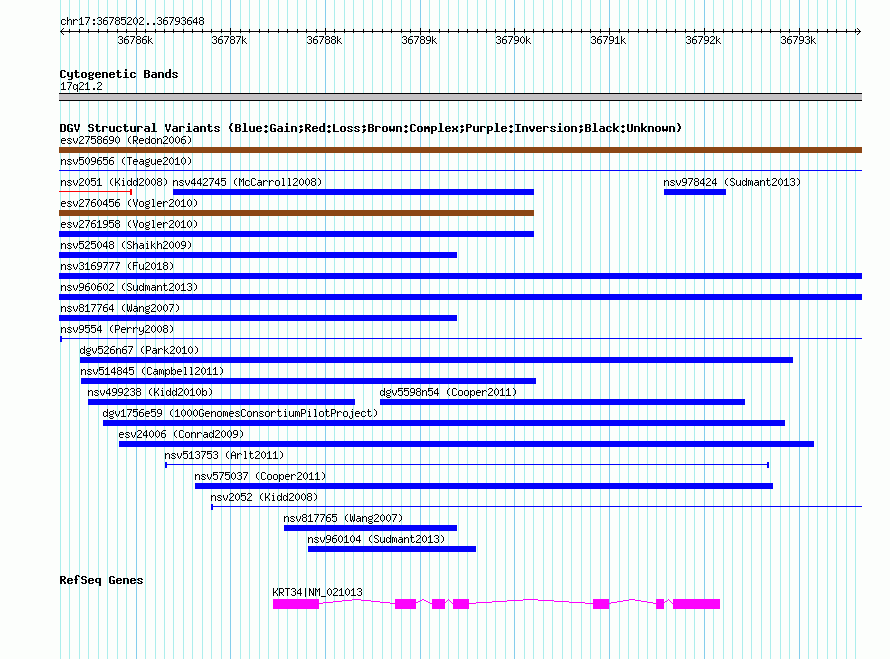The width and height of the screenshot is (890, 659).
Task: Click the 36787k ruler tick label
Action: click(229, 40)
